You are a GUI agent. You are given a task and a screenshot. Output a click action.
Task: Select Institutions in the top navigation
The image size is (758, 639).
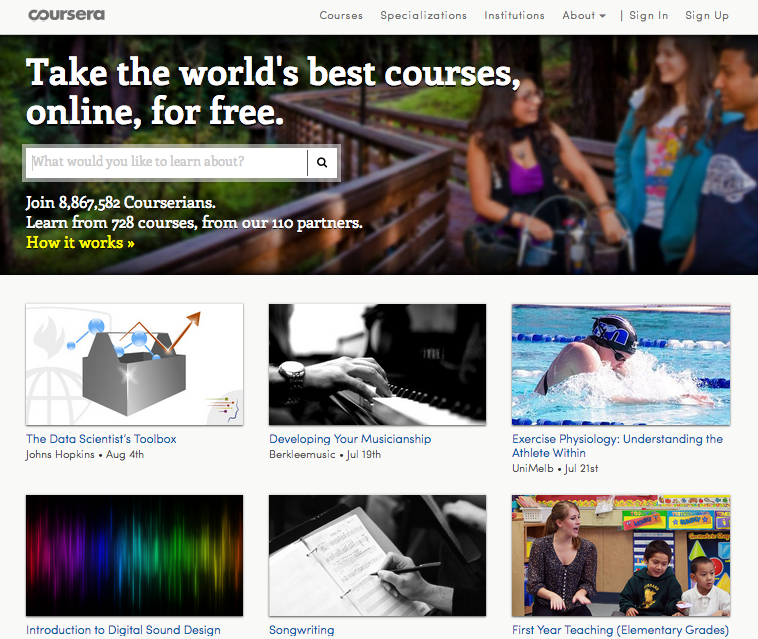coord(514,15)
